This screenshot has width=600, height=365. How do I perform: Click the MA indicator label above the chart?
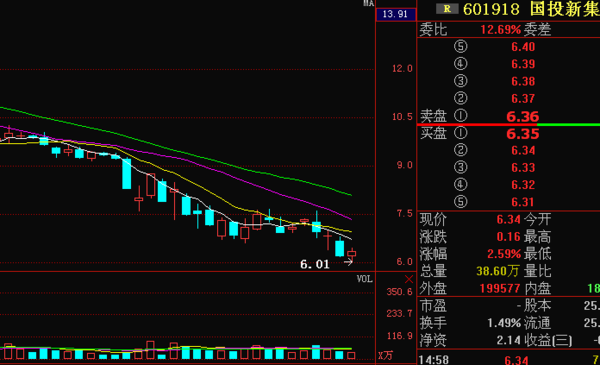368,3
